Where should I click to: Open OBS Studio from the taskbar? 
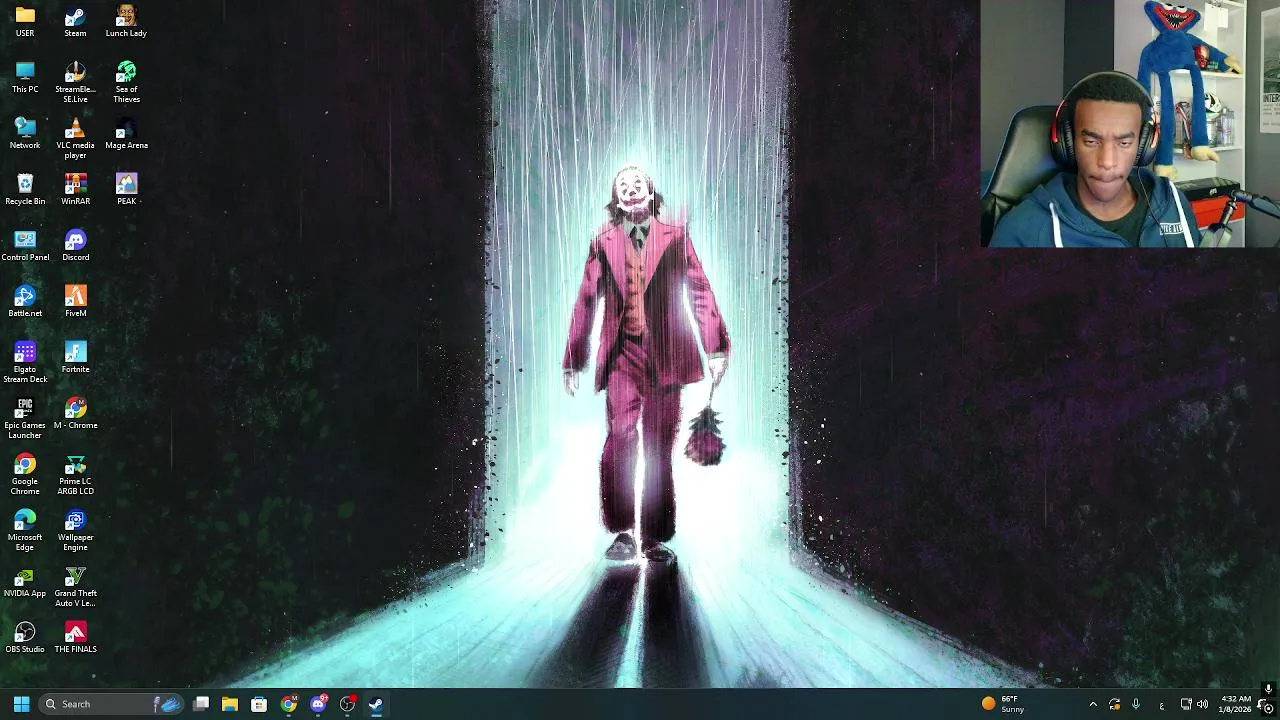(347, 704)
